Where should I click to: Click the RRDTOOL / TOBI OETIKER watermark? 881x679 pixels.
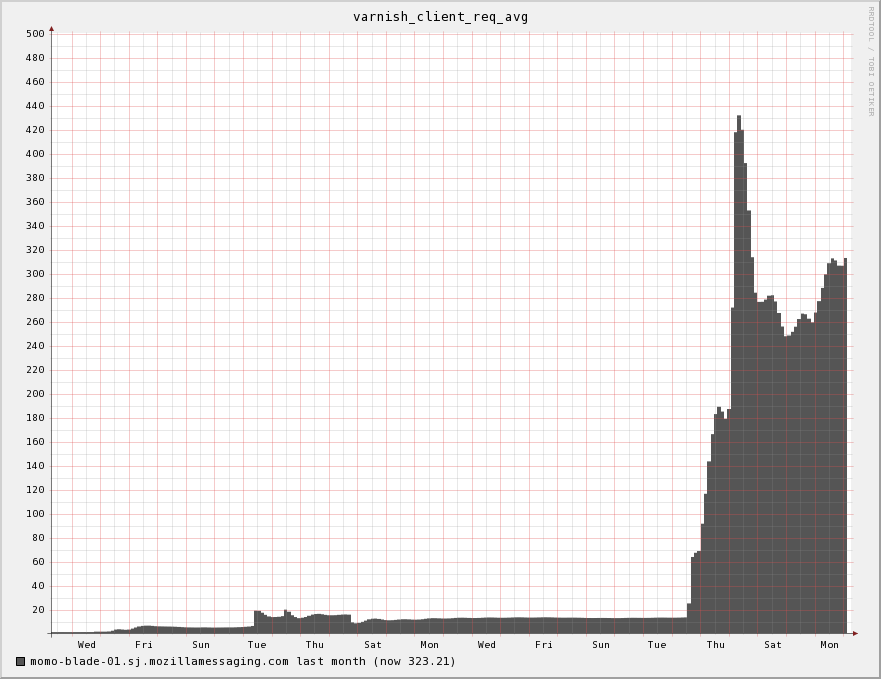coord(871,61)
